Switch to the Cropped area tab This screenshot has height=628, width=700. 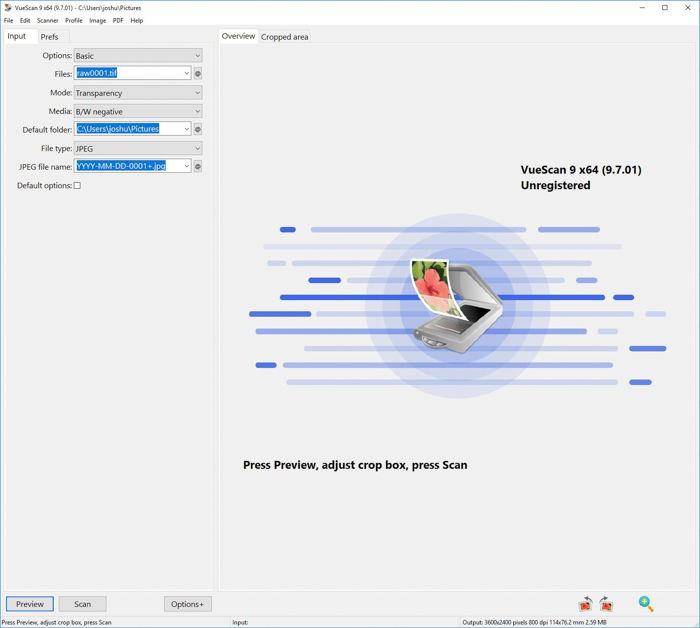[x=284, y=37]
